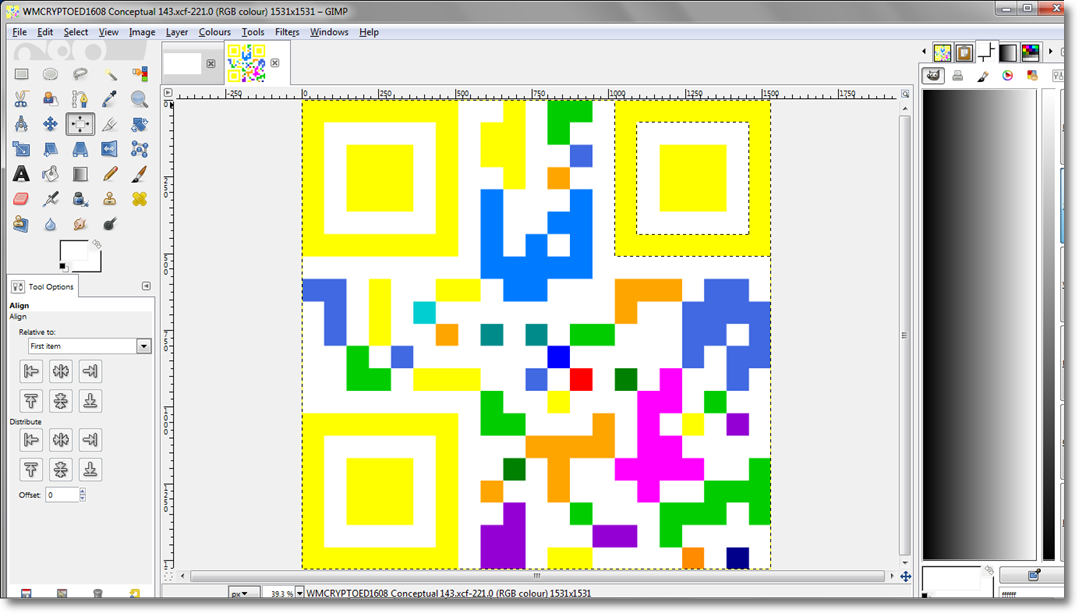The image size is (1080, 615).
Task: Choose the Foreground Select tool
Action: tap(50, 99)
